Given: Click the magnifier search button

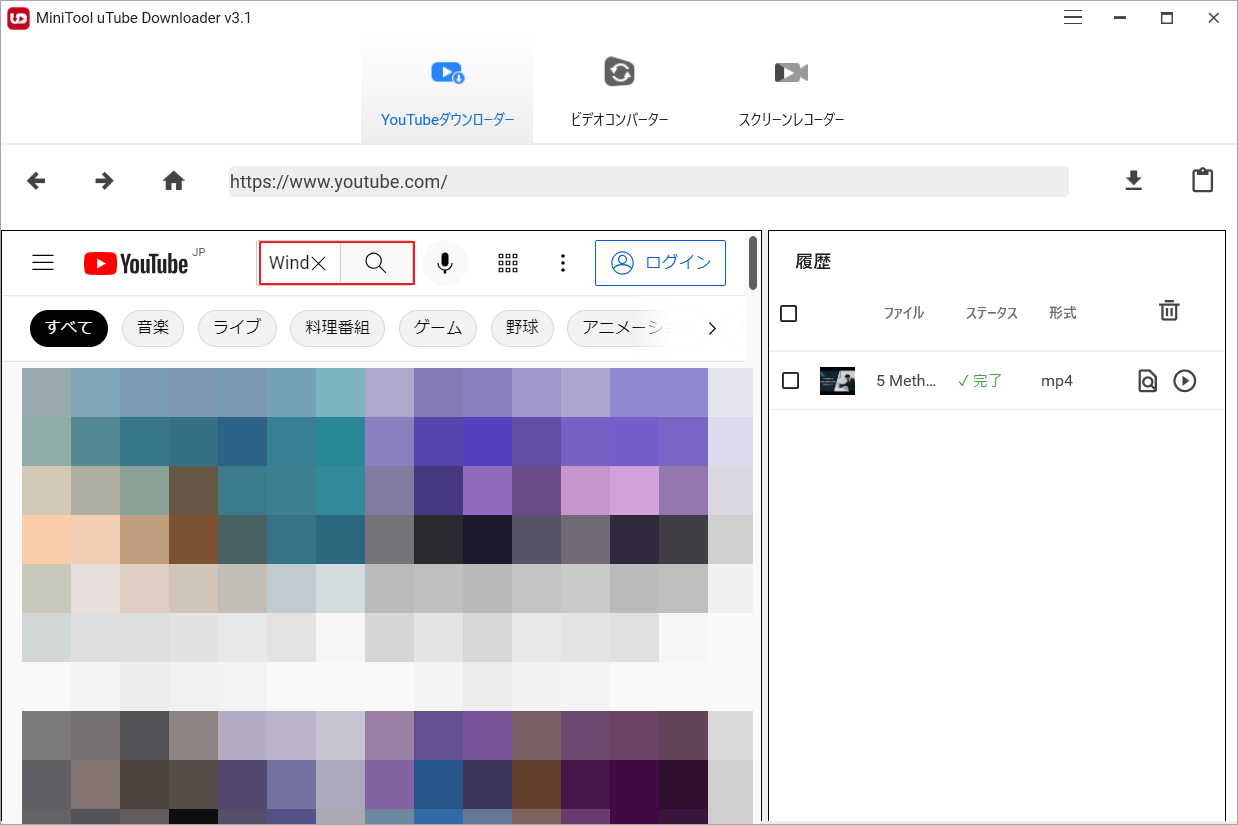Looking at the screenshot, I should [376, 263].
